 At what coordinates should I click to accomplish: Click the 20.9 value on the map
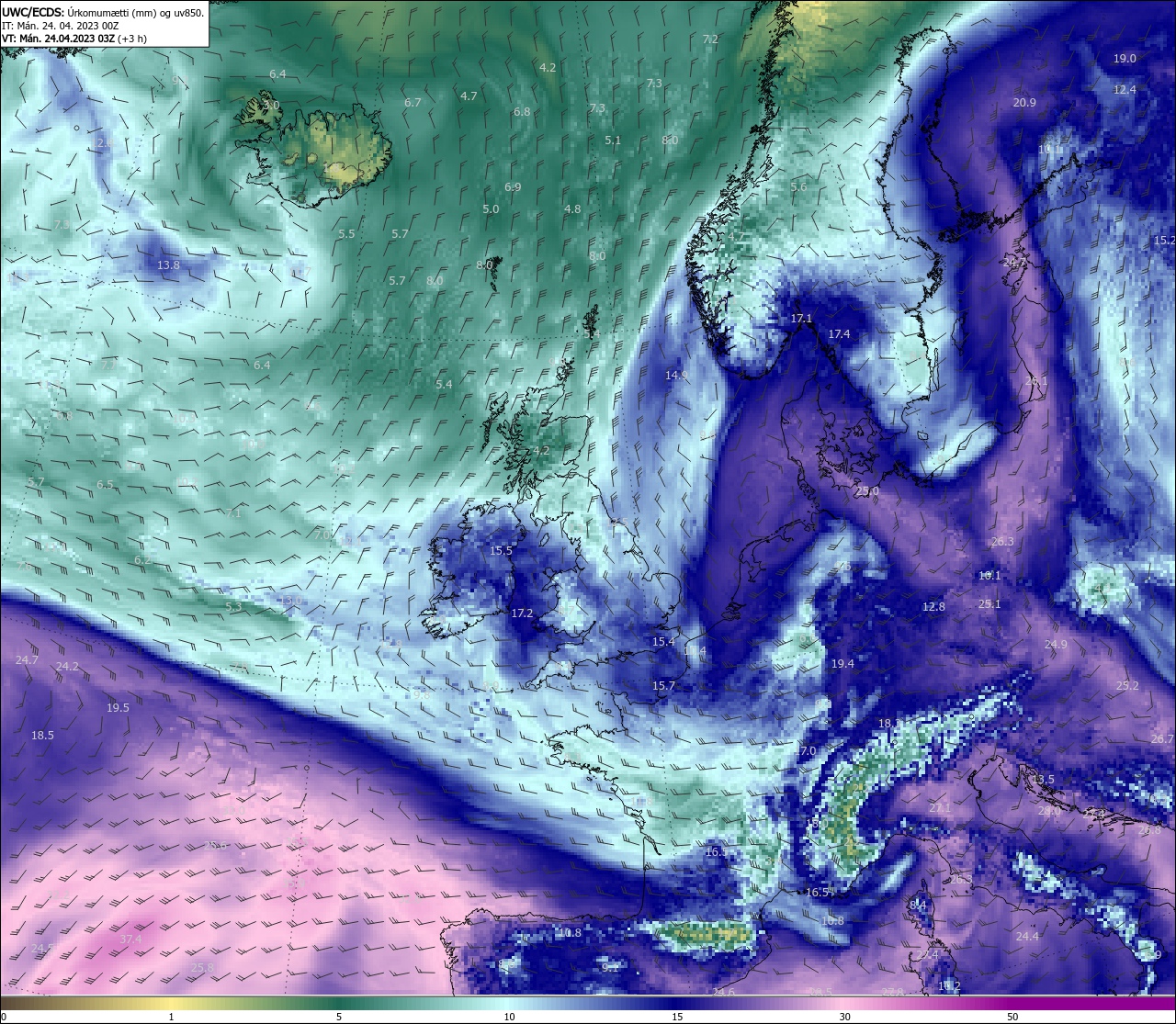tap(1024, 103)
